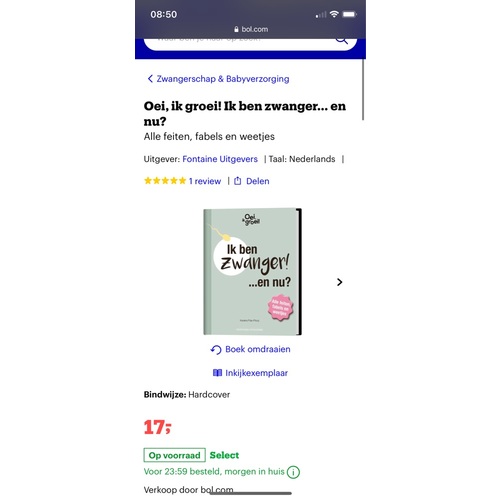
Task: Click the Delen share link
Action: (257, 181)
